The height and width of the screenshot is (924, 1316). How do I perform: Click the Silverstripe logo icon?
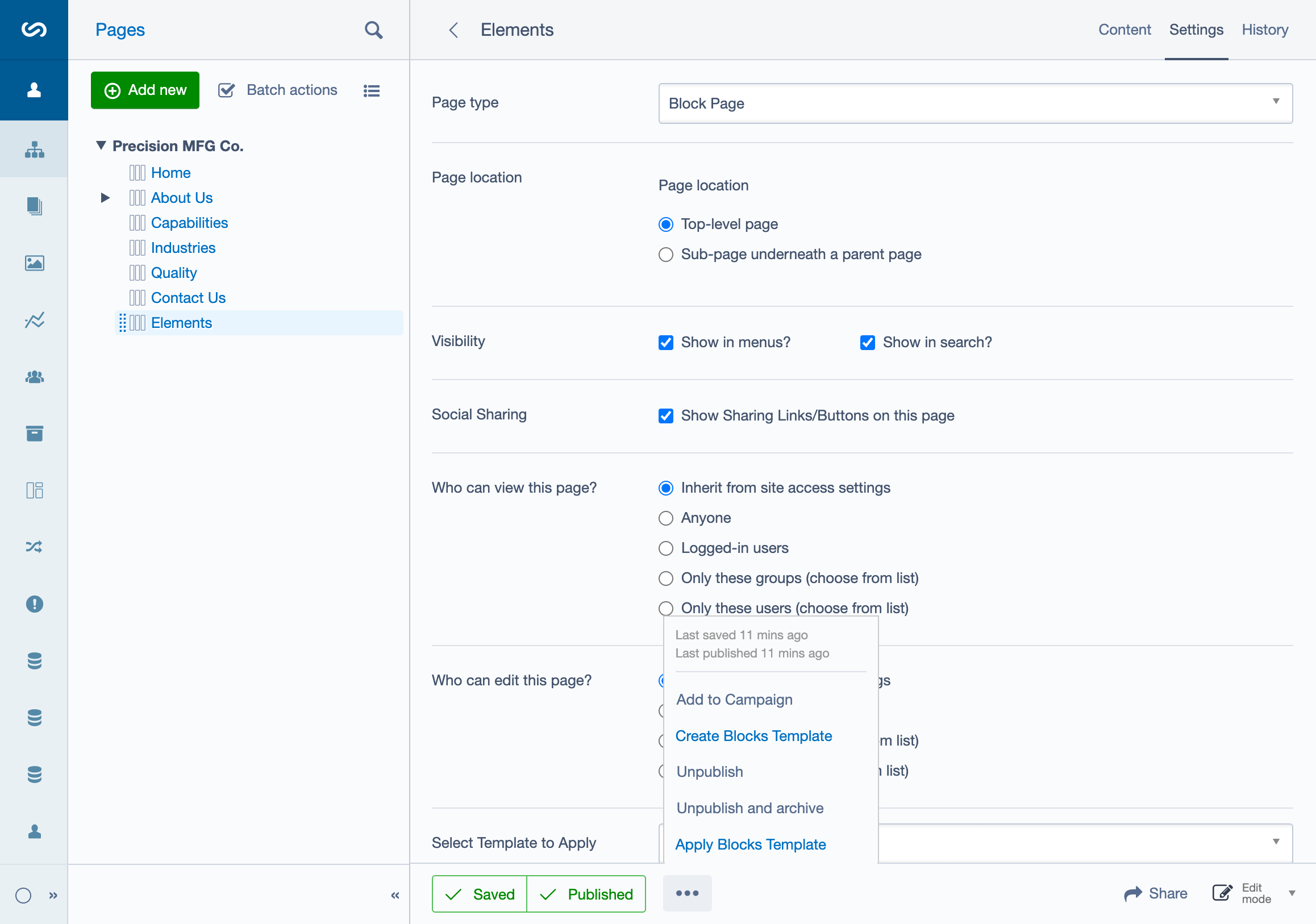[34, 29]
